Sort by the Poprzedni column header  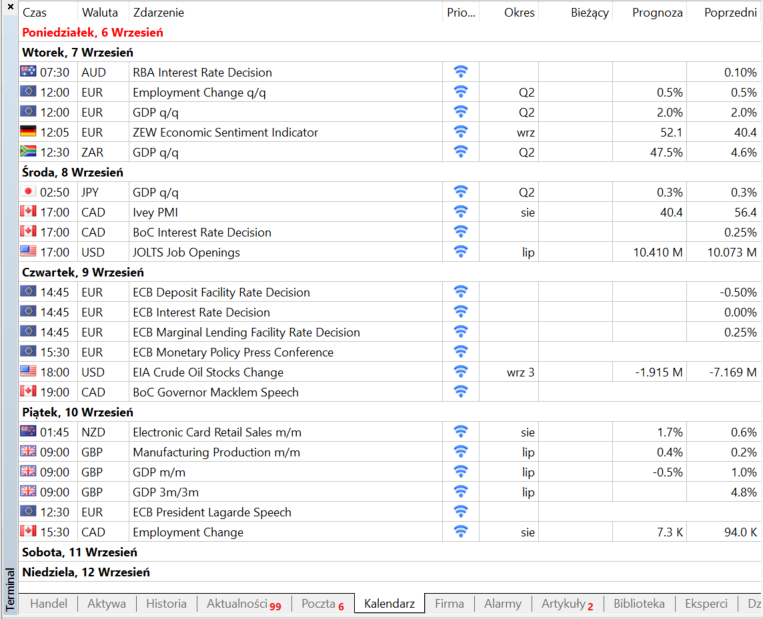click(x=724, y=13)
